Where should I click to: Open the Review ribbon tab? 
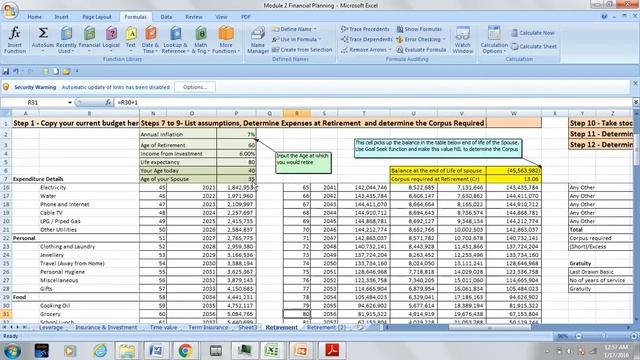(193, 17)
